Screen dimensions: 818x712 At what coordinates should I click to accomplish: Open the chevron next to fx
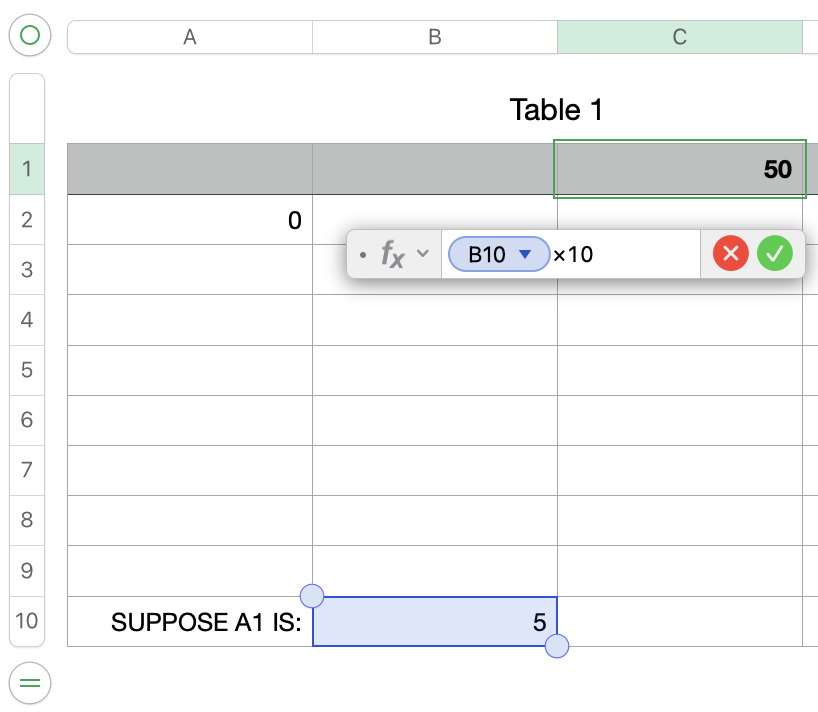point(423,254)
